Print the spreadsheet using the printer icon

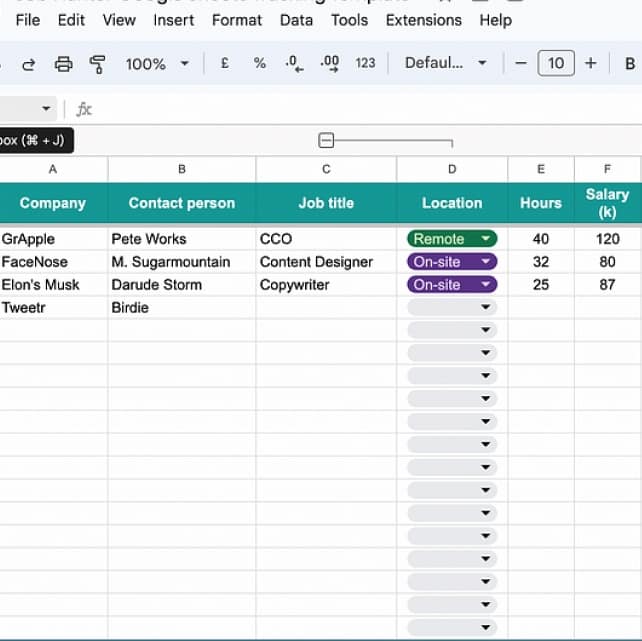(63, 63)
